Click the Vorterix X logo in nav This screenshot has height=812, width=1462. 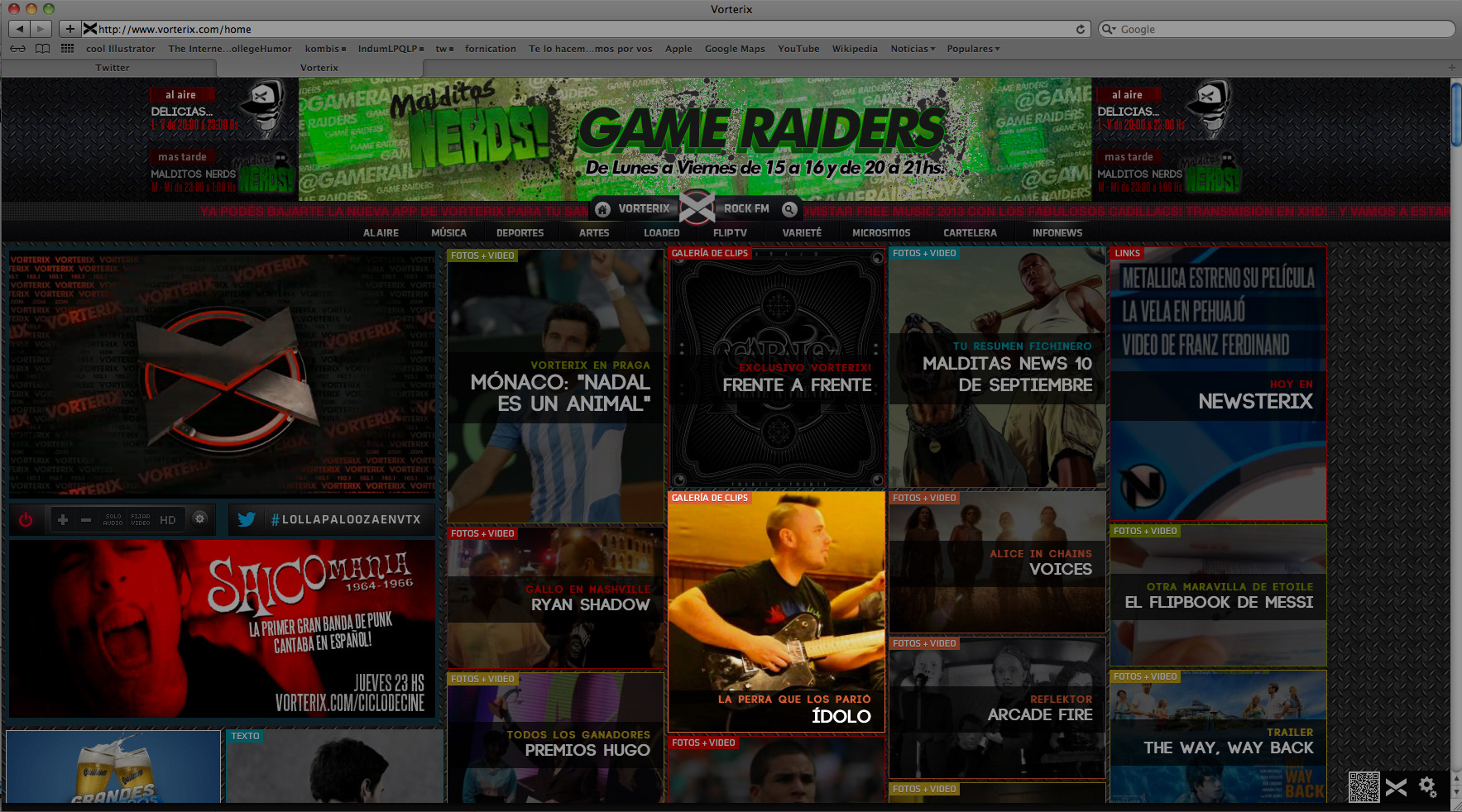[697, 208]
